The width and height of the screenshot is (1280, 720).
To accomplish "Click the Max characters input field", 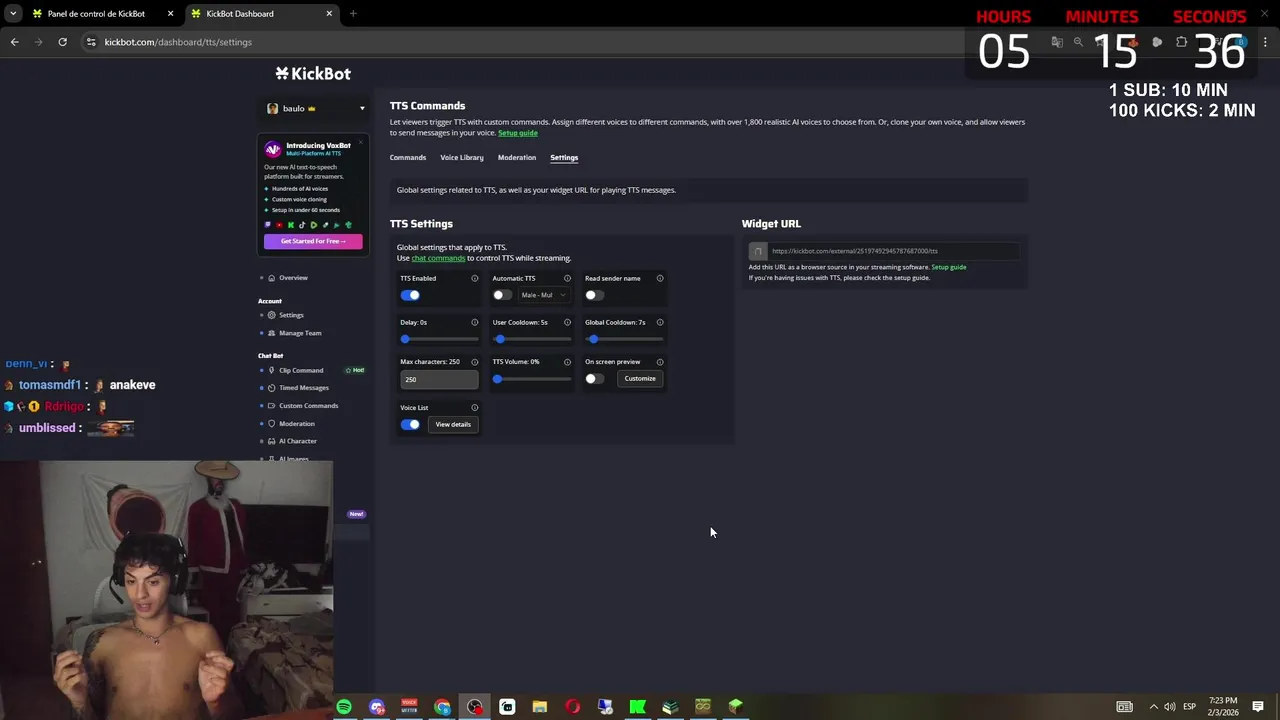I will coord(439,379).
